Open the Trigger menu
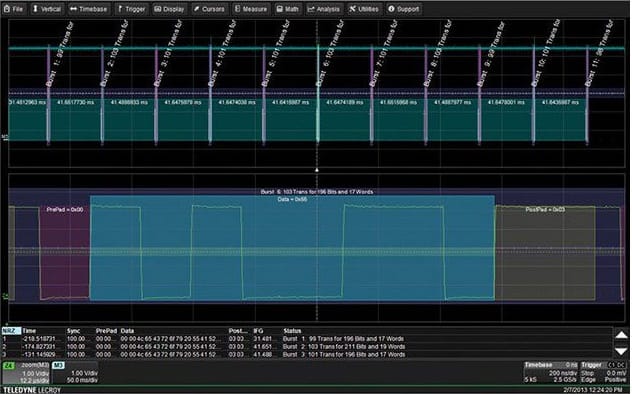The image size is (632, 394). pyautogui.click(x=131, y=9)
